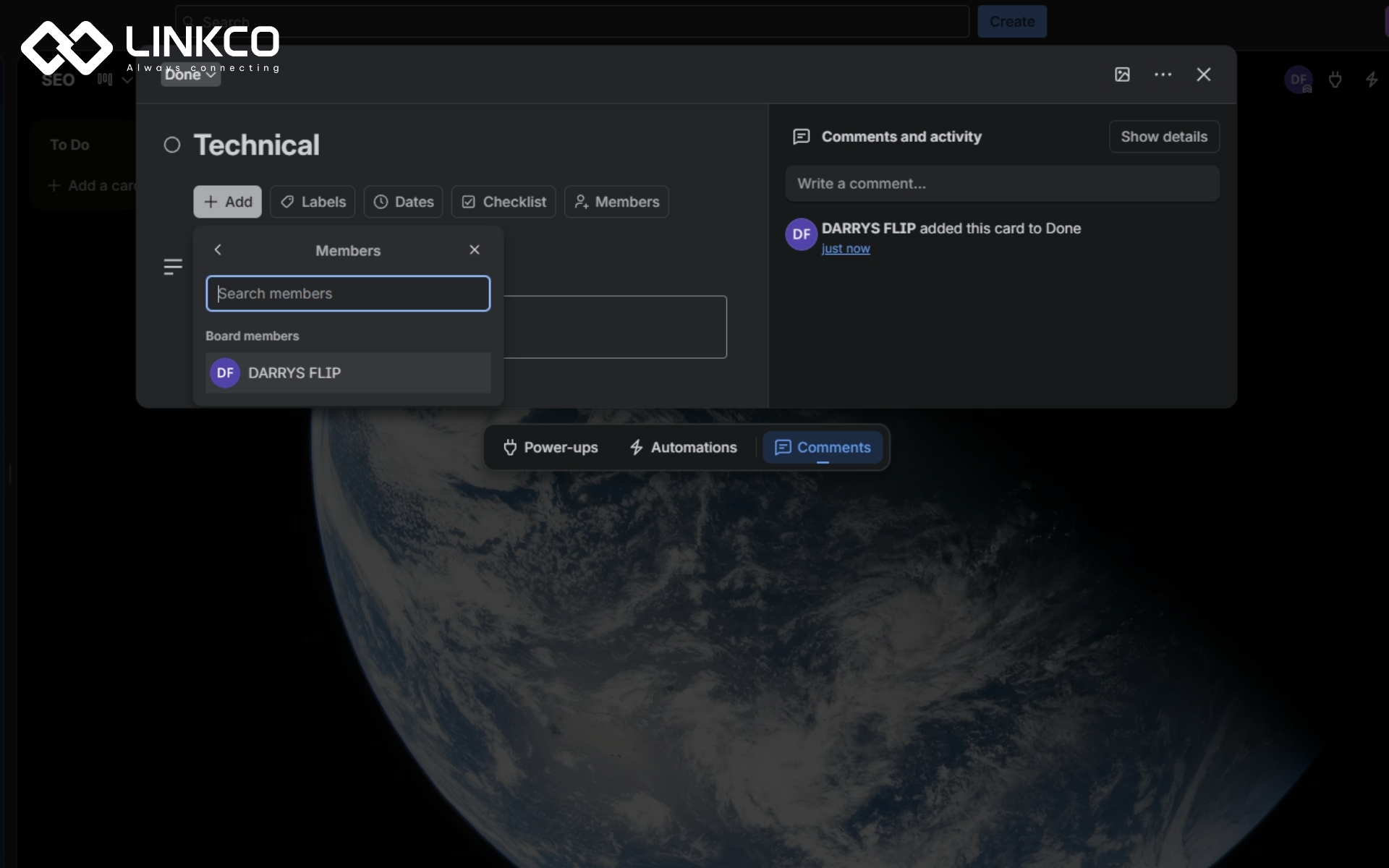Click the DF board member avatar in header
Viewport: 1389px width, 868px height.
pos(1299,80)
